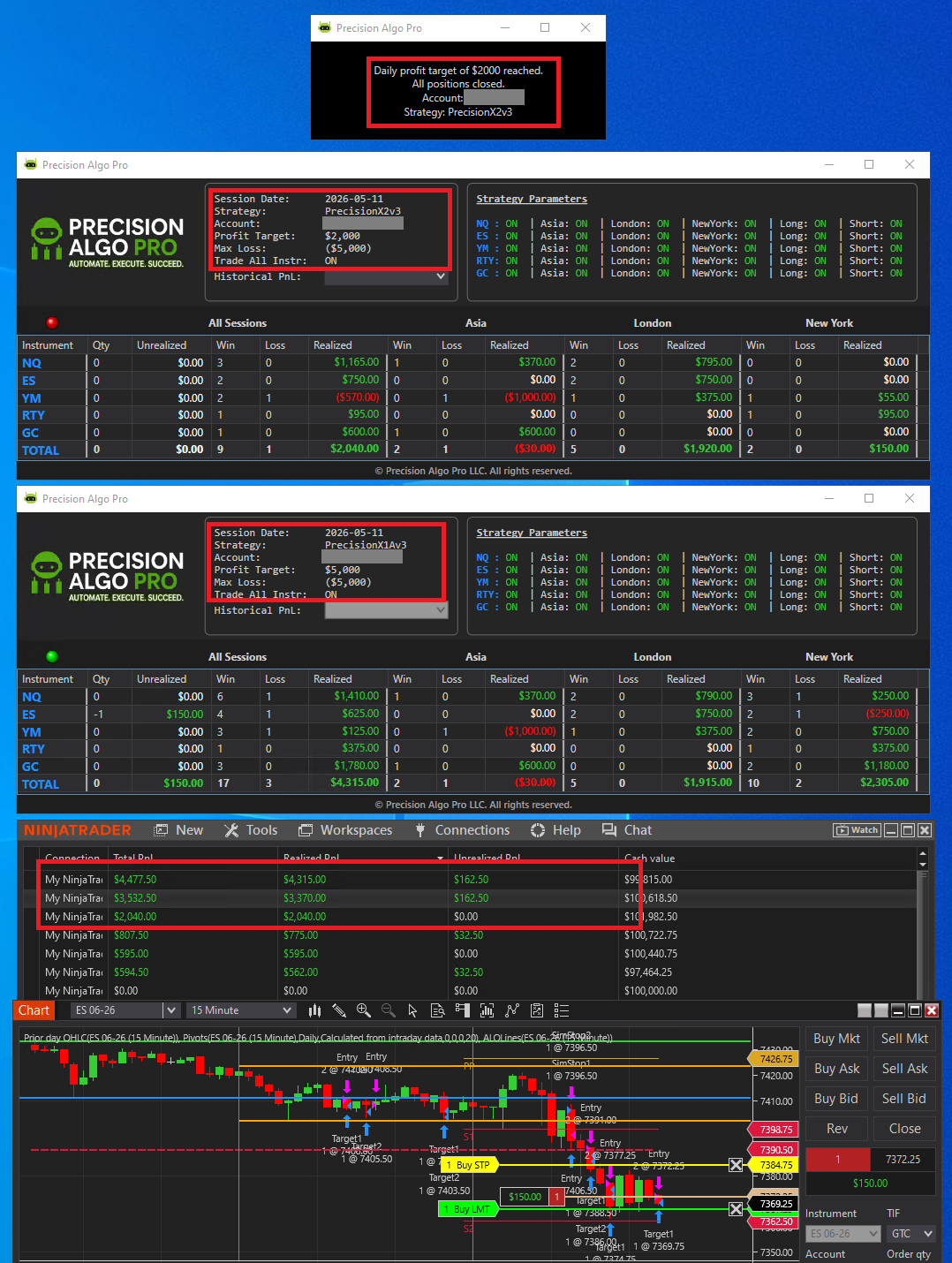Click the Rev button

click(836, 1129)
